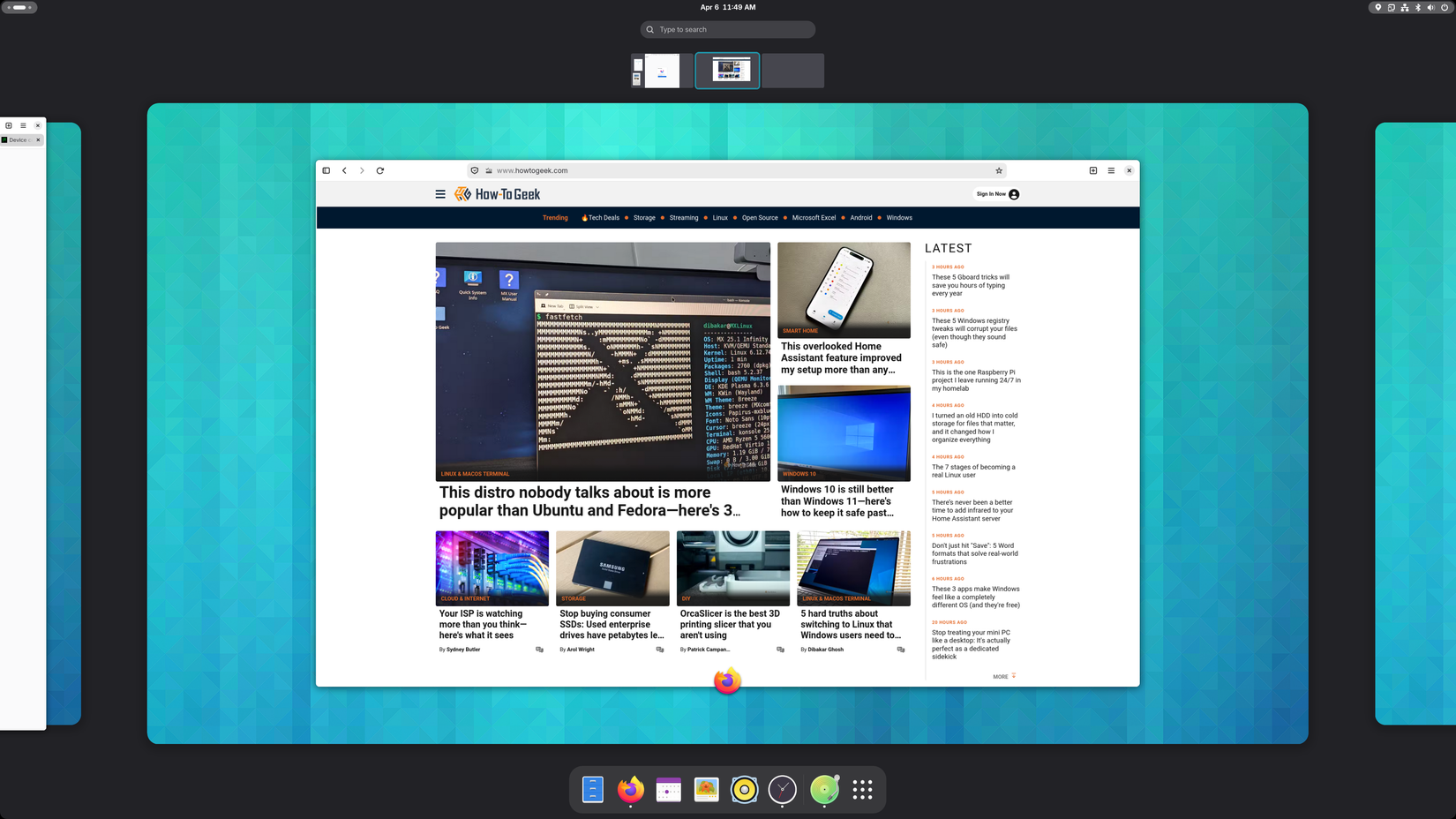This screenshot has width=1456, height=819.
Task: Open the distro nobody talks about article
Action: pyautogui.click(x=589, y=501)
